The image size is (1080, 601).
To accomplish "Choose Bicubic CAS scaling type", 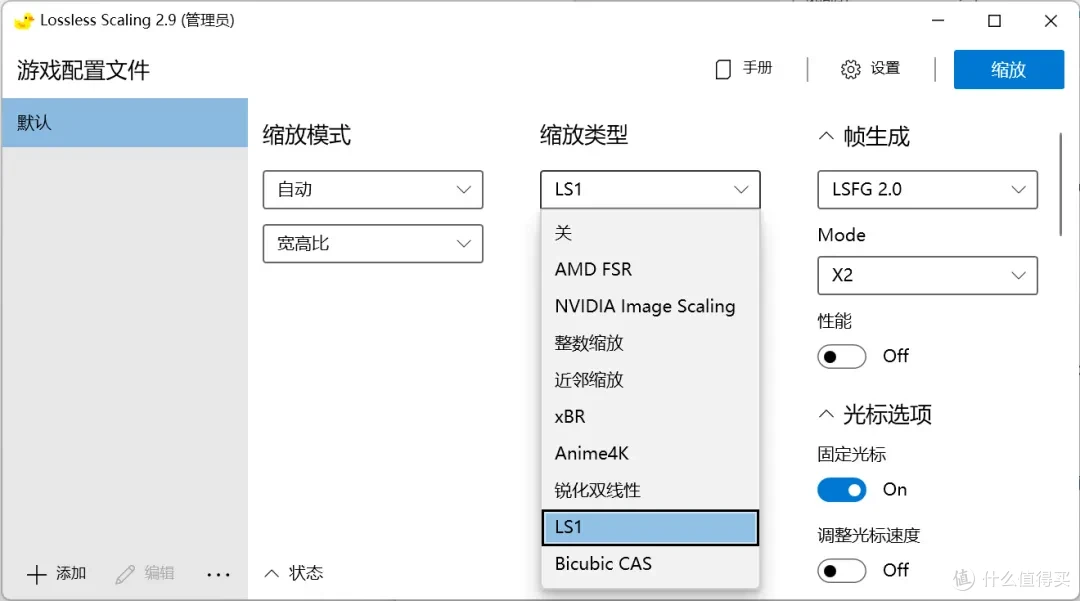I will coord(650,564).
